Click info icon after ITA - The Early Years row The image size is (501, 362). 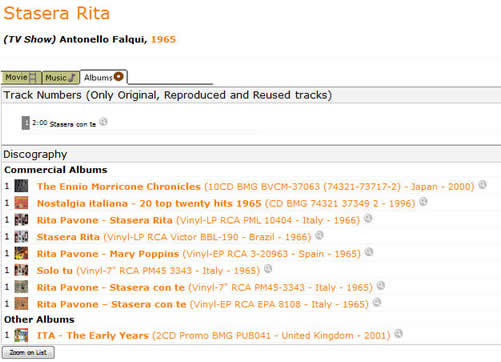[x=398, y=333]
